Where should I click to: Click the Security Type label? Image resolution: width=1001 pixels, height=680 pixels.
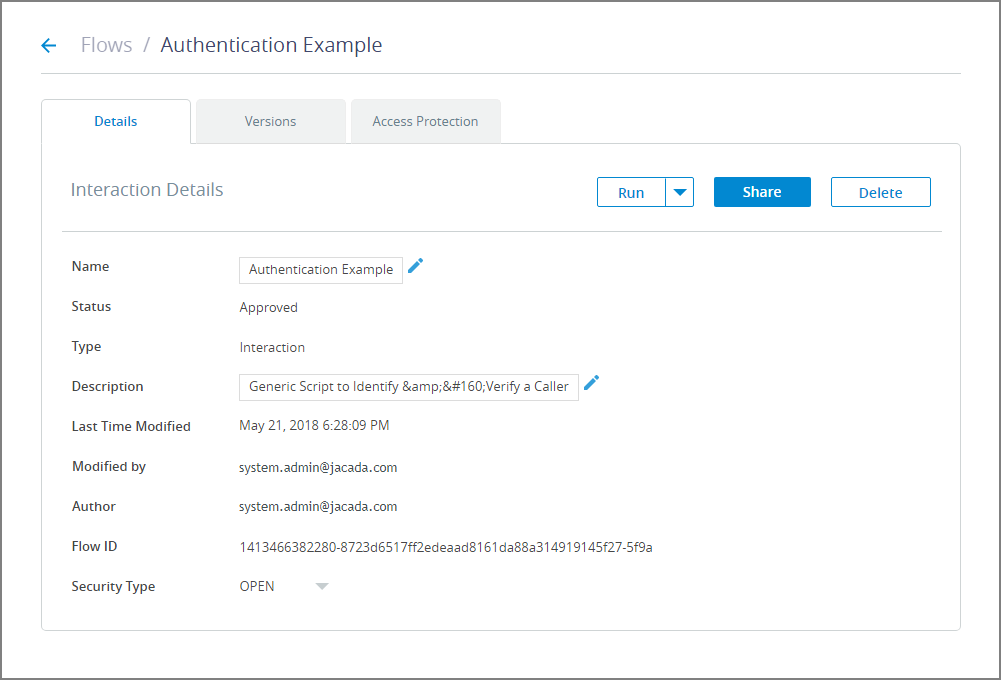113,586
